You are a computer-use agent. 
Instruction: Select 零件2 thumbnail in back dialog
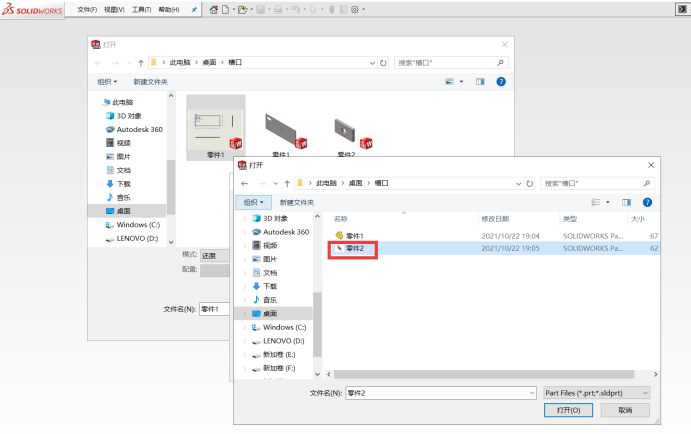click(x=346, y=136)
